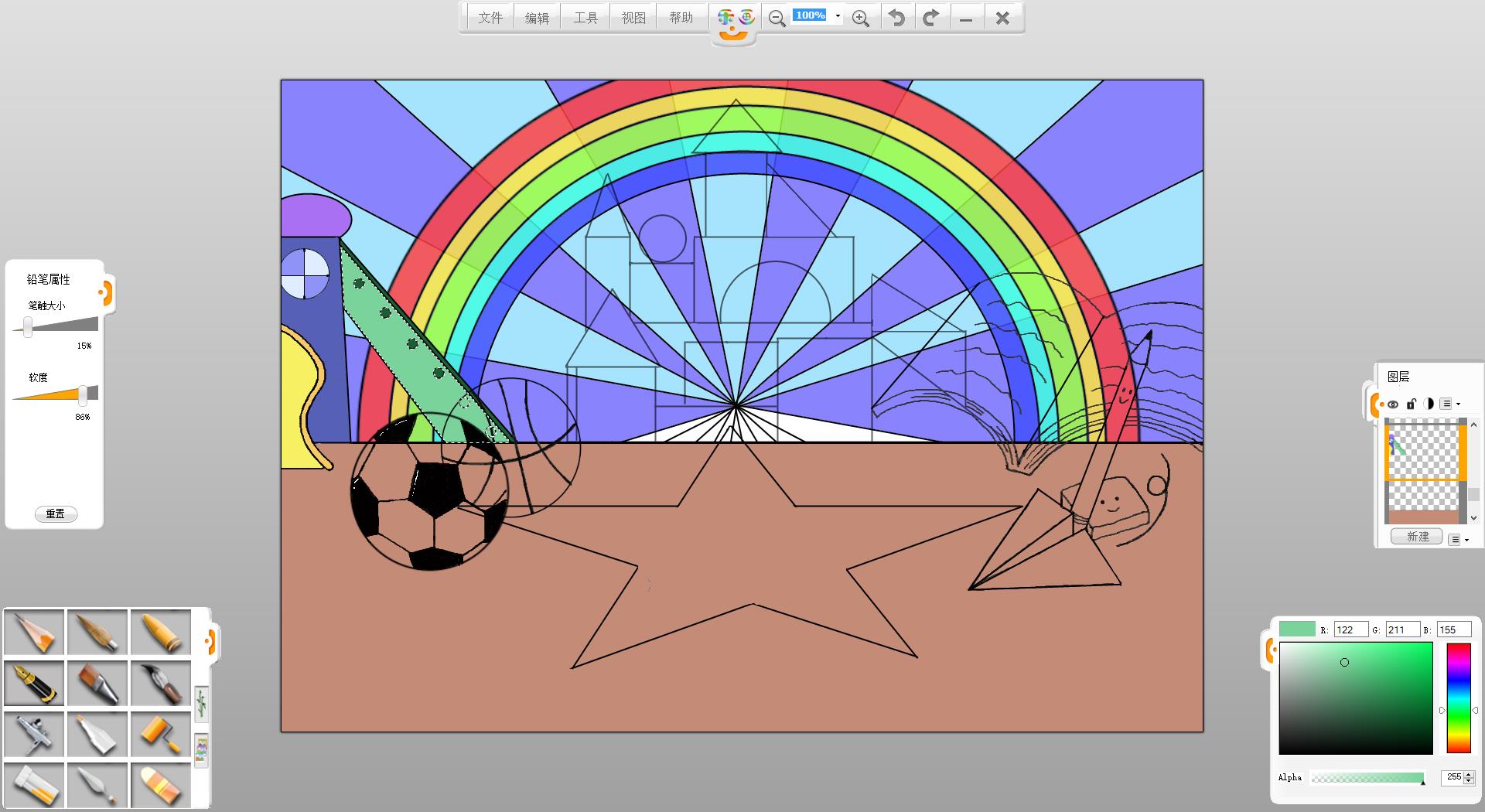This screenshot has height=812, width=1485.
Task: Choose the airbrush spray gun tool
Action: [x=34, y=734]
